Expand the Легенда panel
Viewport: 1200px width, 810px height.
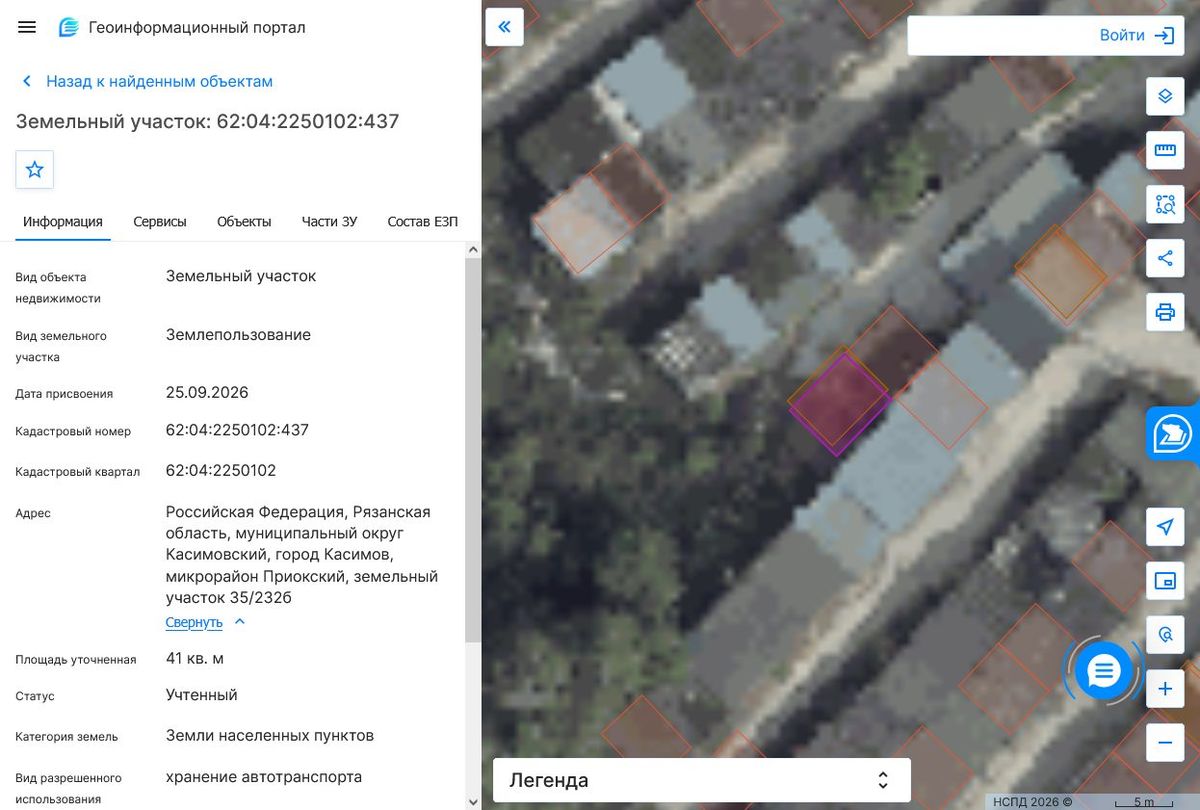702,780
